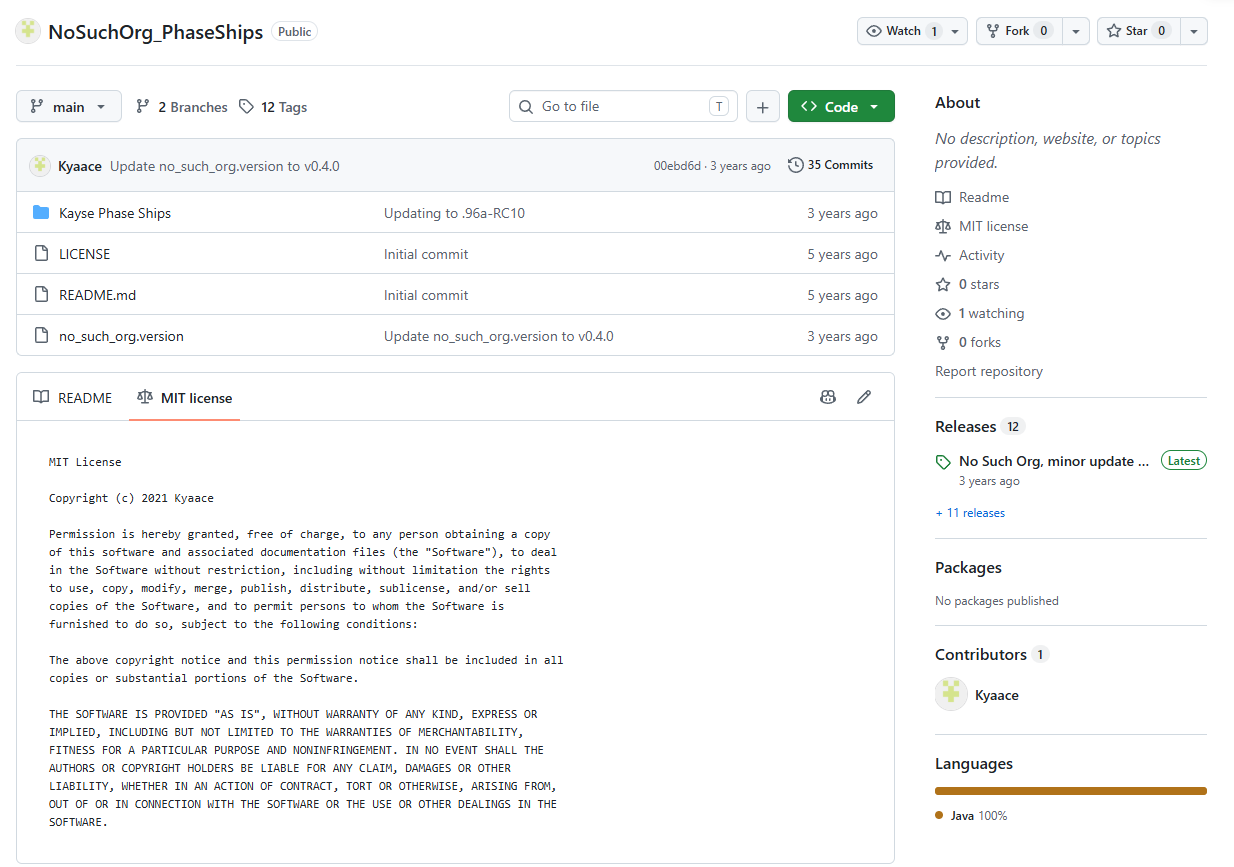Click the pencil edit file icon
Viewport: 1234px width, 867px height.
tap(864, 397)
